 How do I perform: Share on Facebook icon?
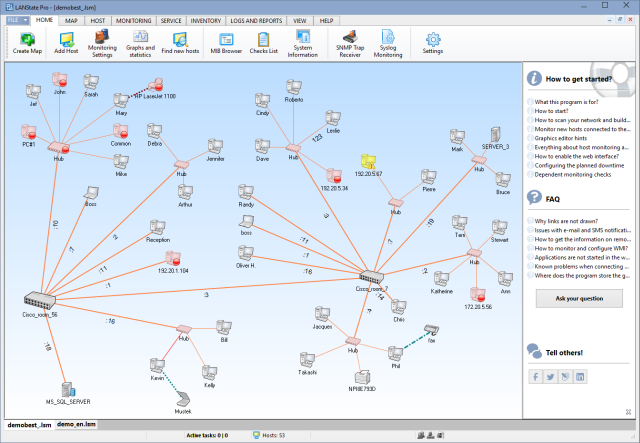(536, 376)
